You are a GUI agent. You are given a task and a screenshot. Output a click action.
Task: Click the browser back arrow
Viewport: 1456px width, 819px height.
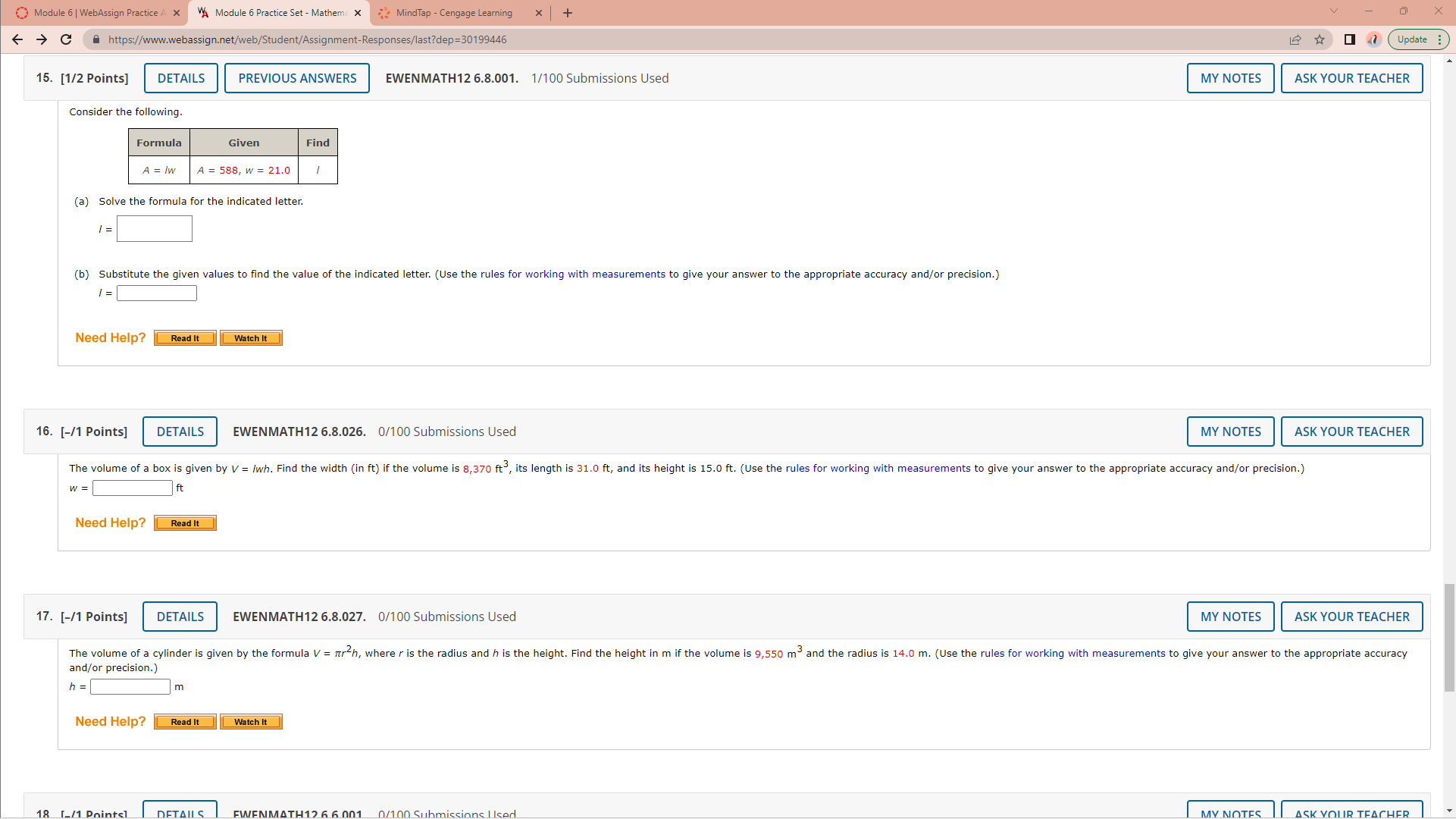click(x=17, y=39)
